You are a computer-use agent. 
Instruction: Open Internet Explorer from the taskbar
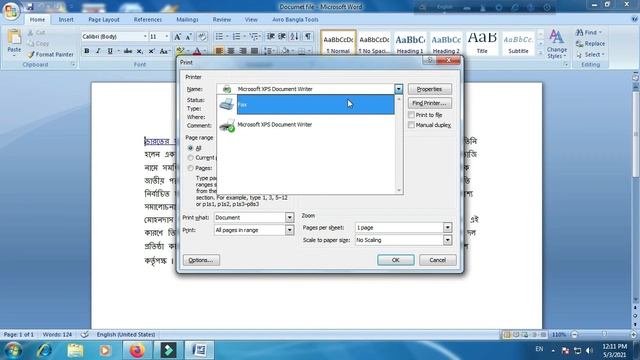pyautogui.click(x=44, y=350)
